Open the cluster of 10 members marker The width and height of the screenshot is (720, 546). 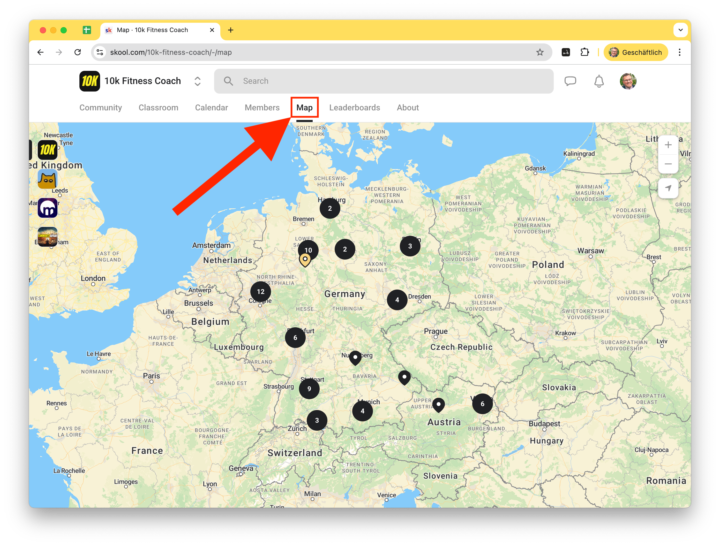(308, 250)
